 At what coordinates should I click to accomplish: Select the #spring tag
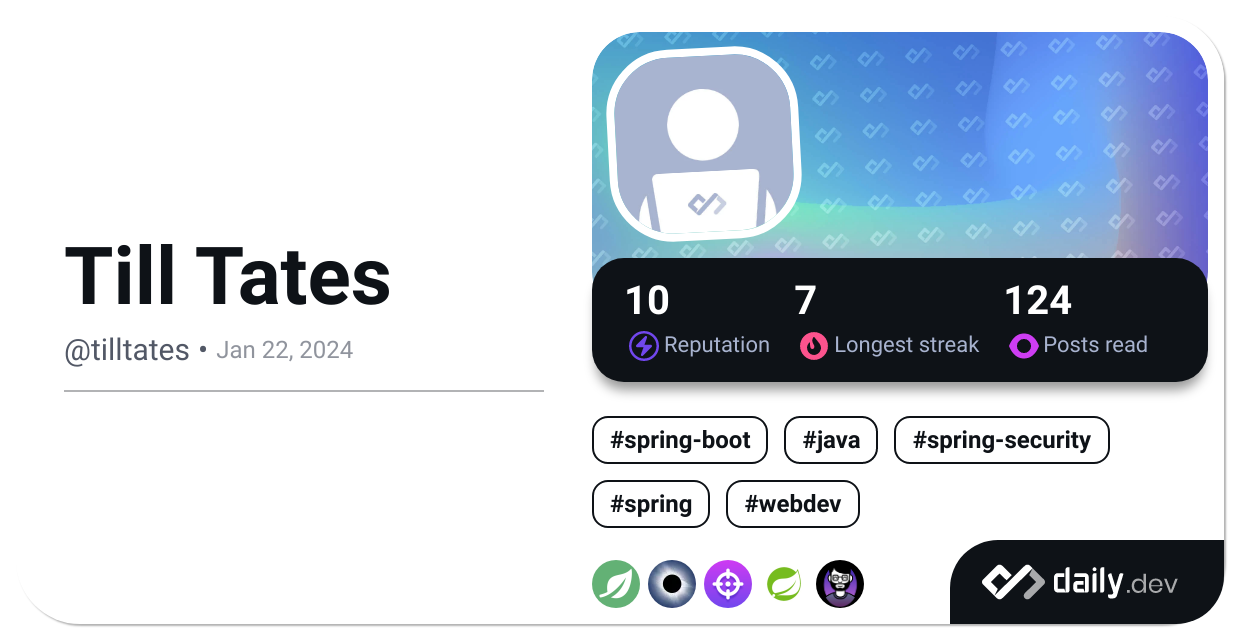click(651, 504)
